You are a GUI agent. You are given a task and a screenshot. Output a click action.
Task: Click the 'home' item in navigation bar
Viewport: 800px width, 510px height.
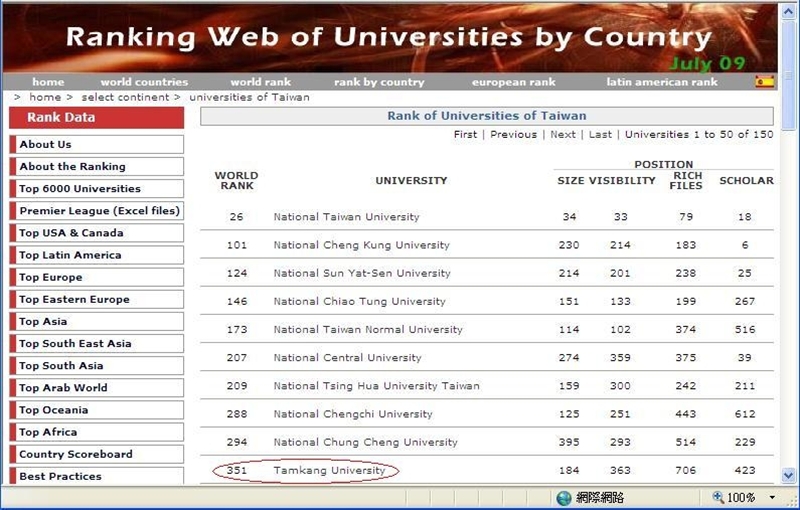[x=48, y=82]
